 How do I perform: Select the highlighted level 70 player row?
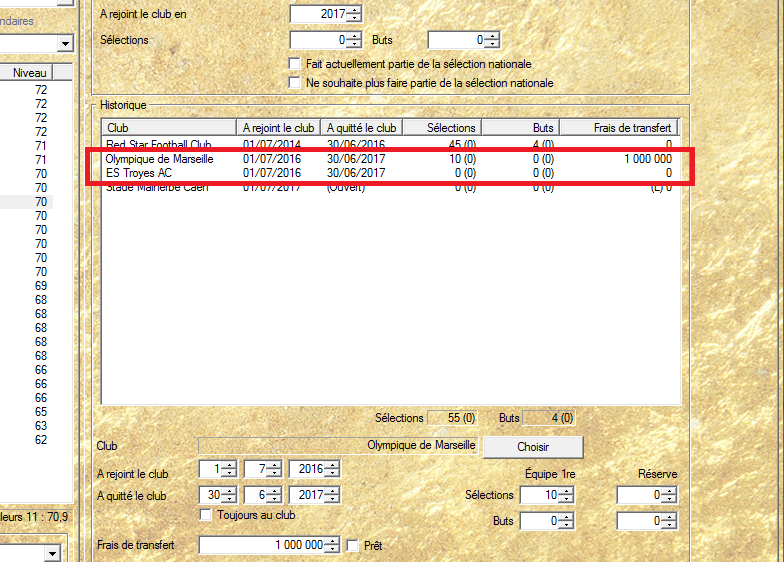tap(26, 202)
